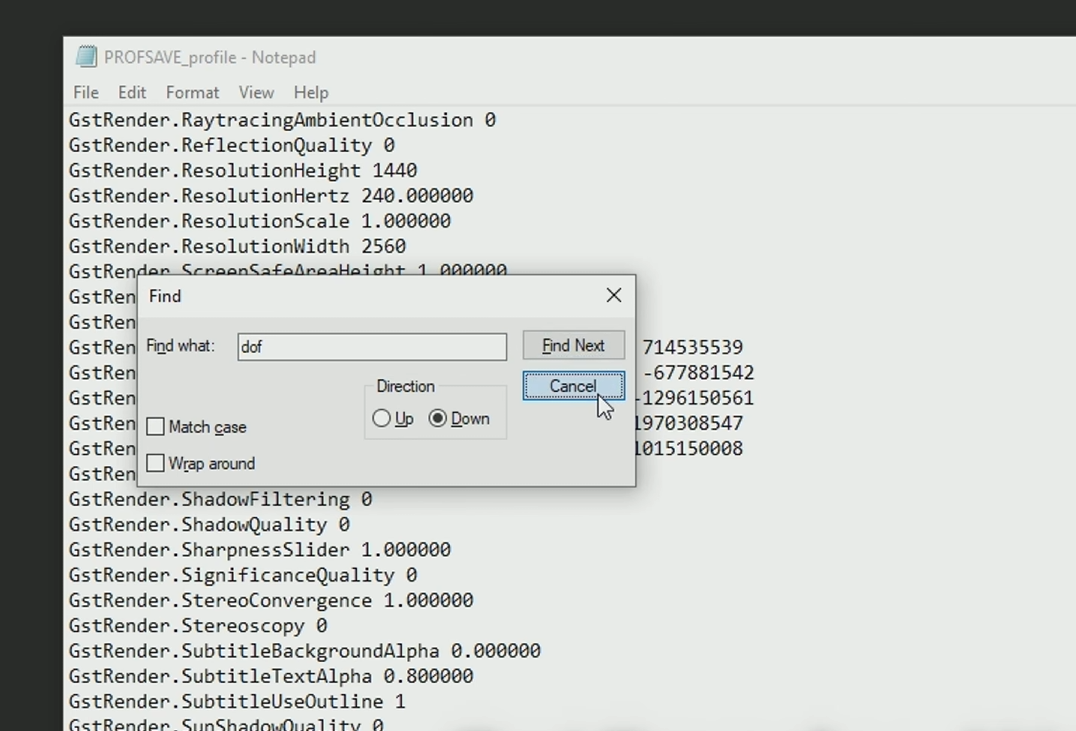The height and width of the screenshot is (731, 1076).
Task: Click the ResolutionHertz 240.000000 line
Action: 271,196
